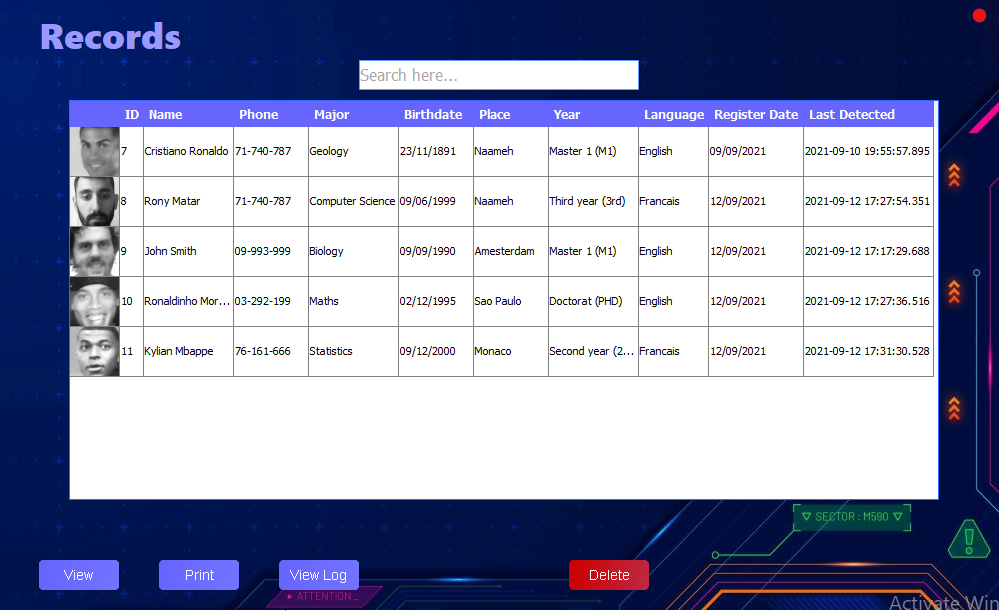Click last detected 2021-09-12 17:31:30.528
999x611 pixels.
pos(868,352)
